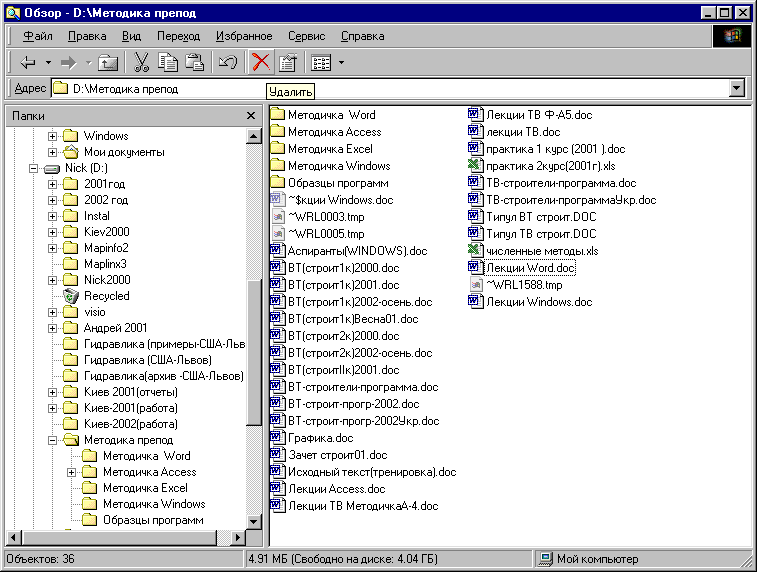Viewport: 757px width, 572px height.
Task: Expand Методичка Access in the tree
Action: (x=71, y=472)
